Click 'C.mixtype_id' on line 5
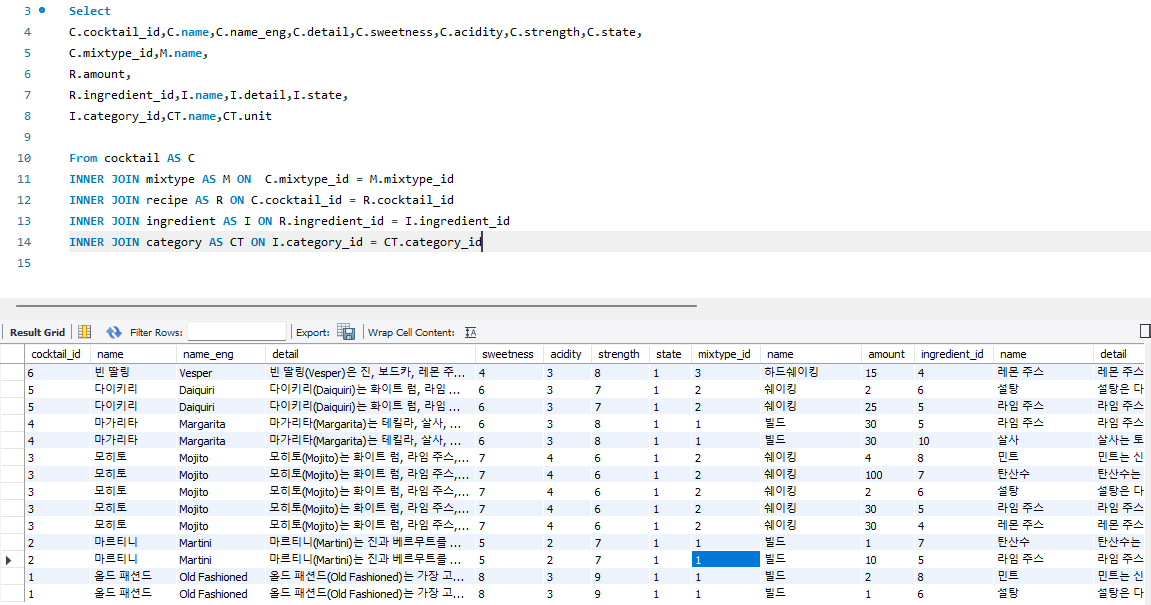The image size is (1151, 605). point(111,53)
